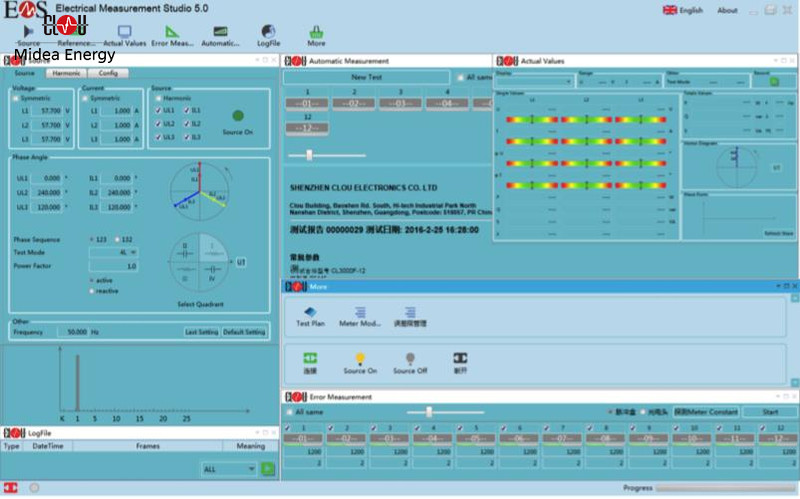Click the IL3 phase angle field

[x=117, y=208]
